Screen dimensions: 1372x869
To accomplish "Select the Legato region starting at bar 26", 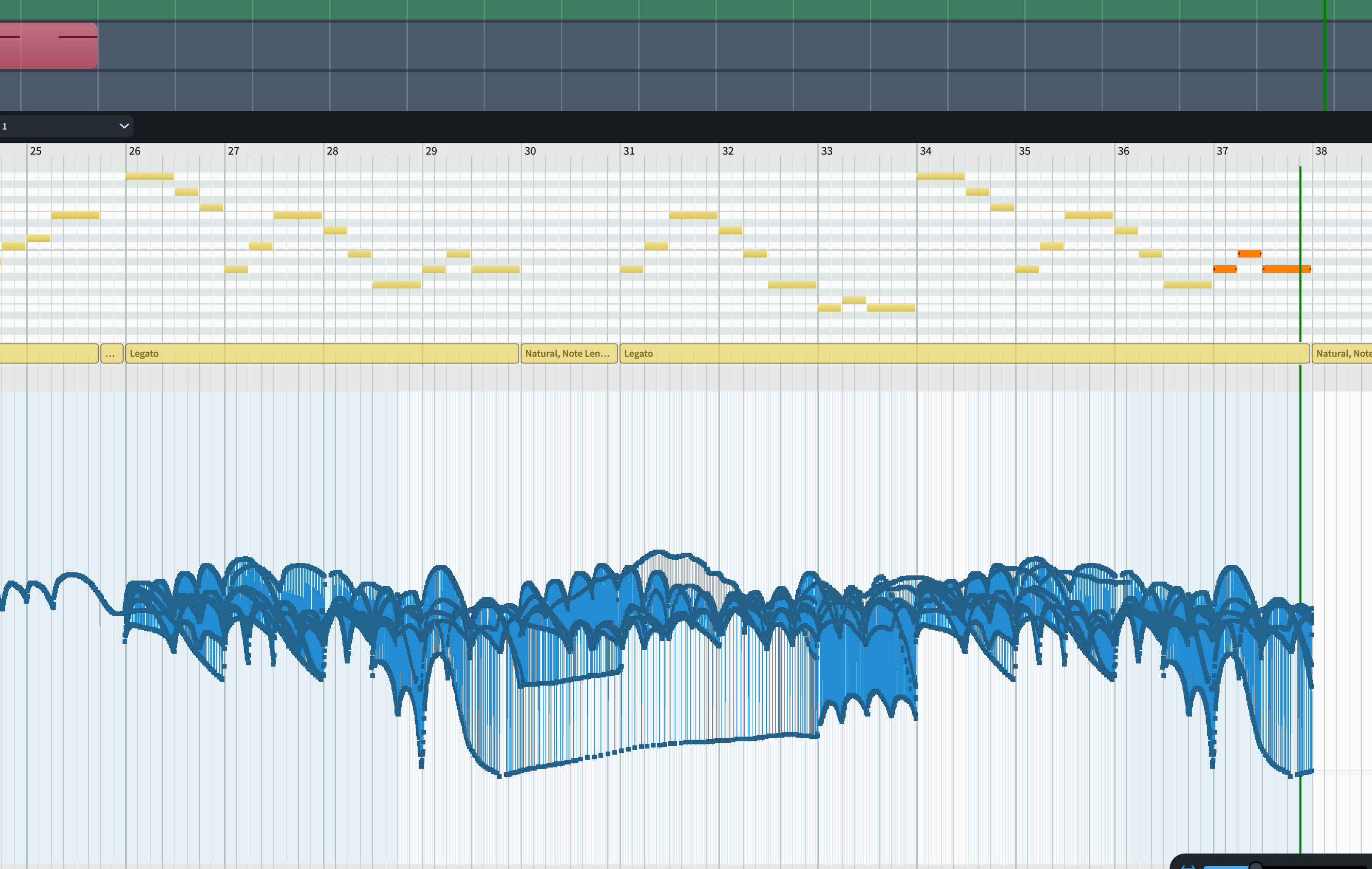I will pyautogui.click(x=321, y=353).
